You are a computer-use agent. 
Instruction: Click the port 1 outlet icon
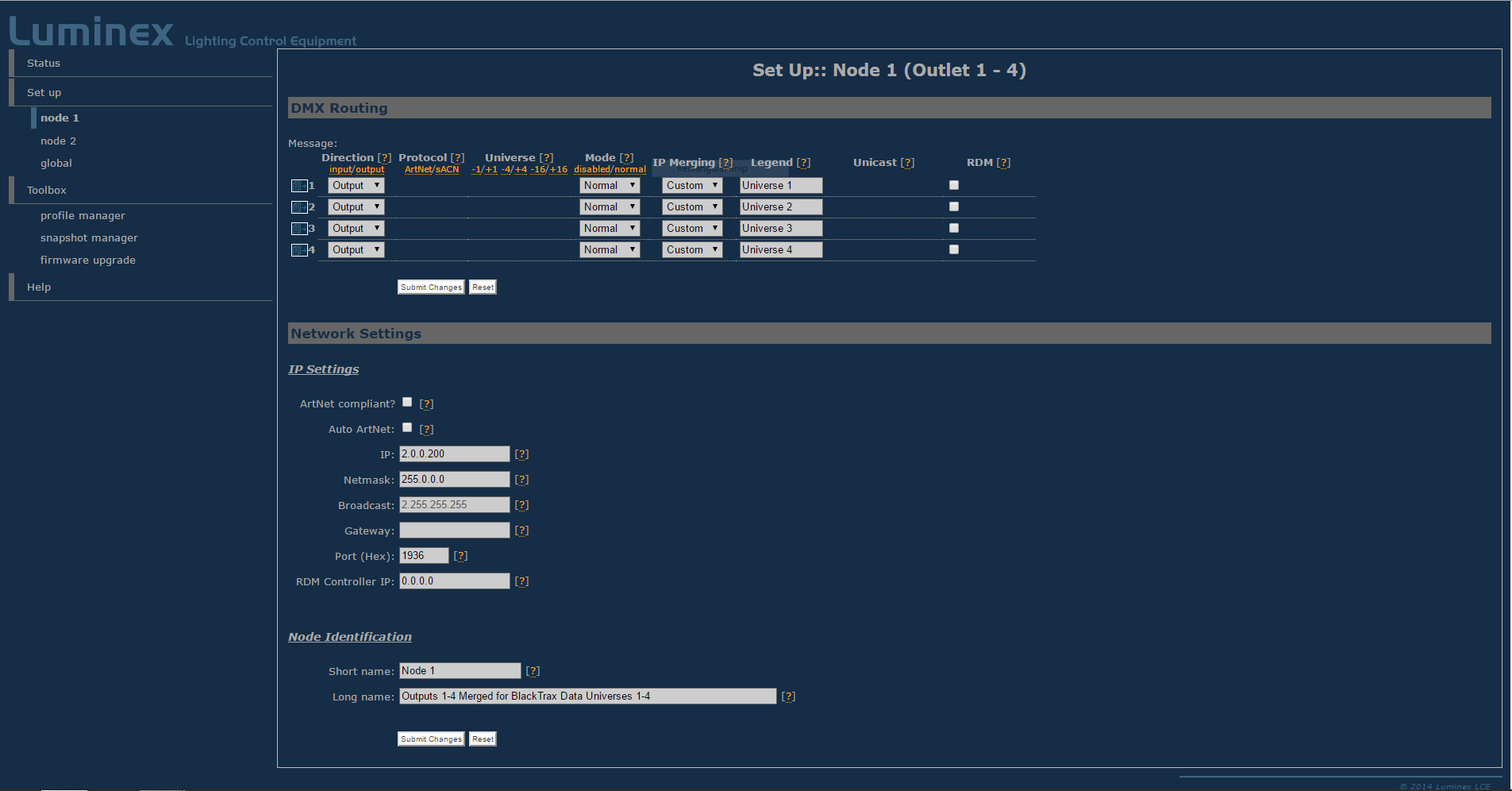point(299,186)
